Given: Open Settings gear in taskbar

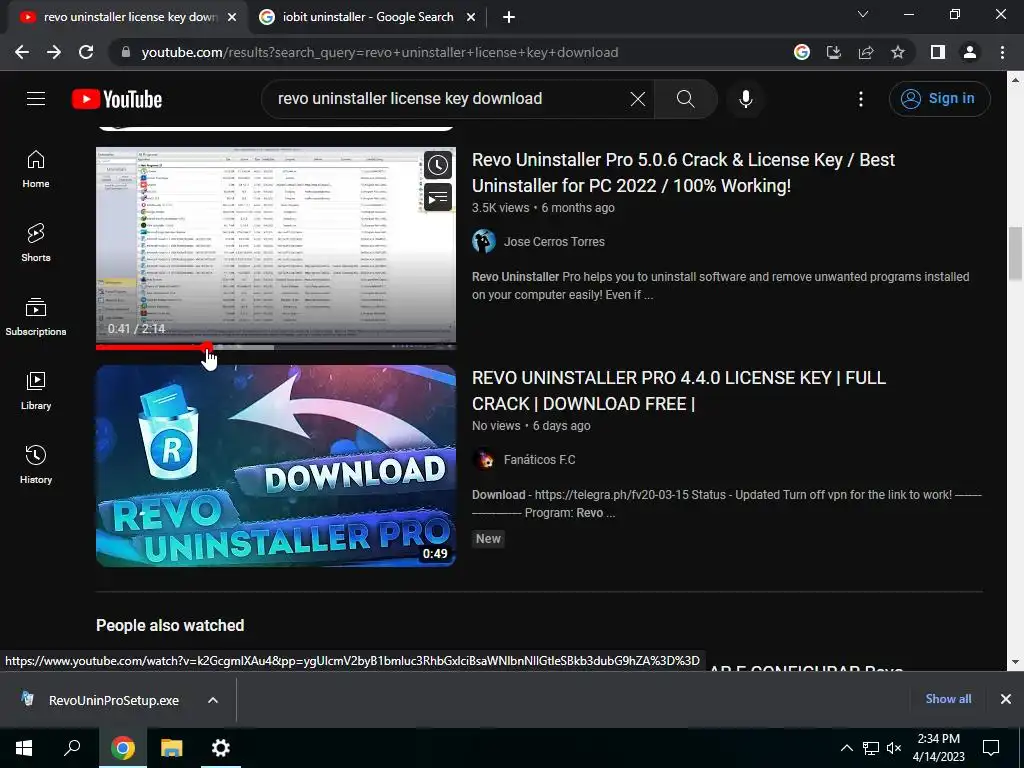Looking at the screenshot, I should point(221,748).
